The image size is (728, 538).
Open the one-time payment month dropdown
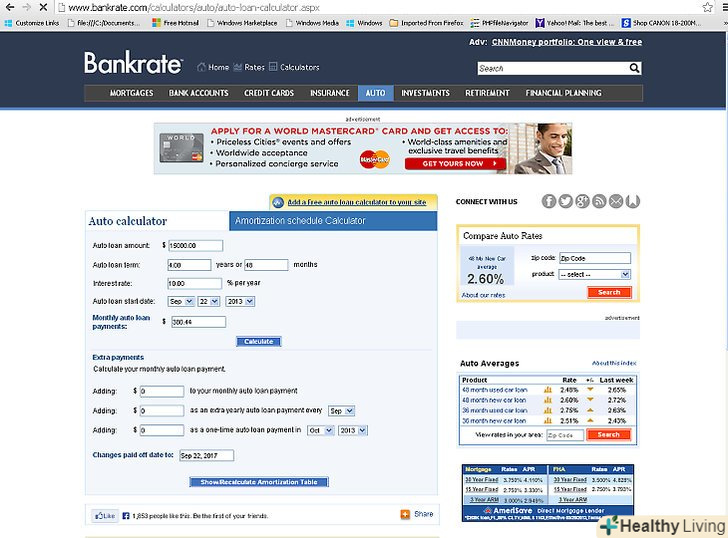(320, 430)
